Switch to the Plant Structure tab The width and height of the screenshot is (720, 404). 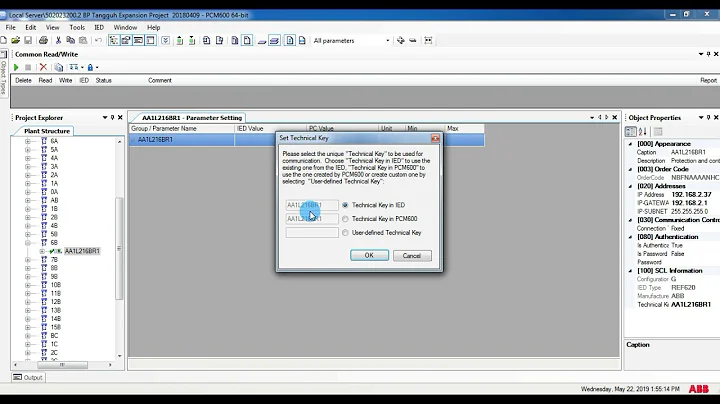47,131
